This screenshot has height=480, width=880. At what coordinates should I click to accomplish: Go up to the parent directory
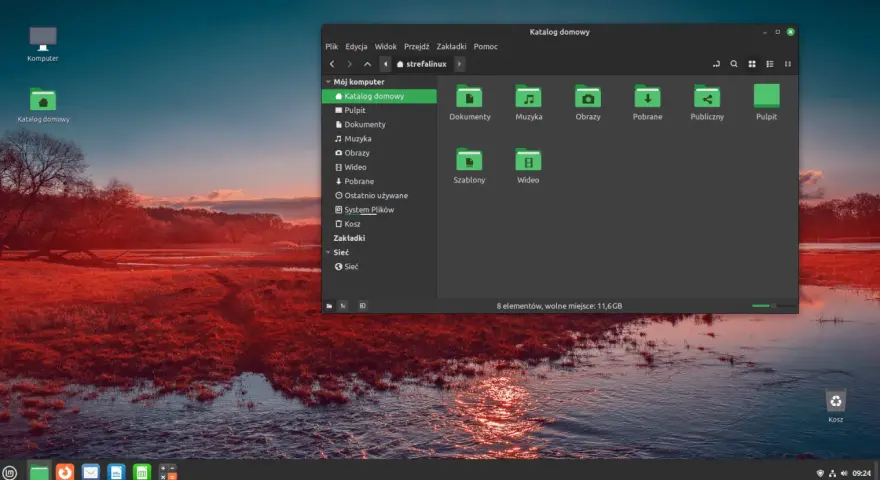pyautogui.click(x=367, y=64)
